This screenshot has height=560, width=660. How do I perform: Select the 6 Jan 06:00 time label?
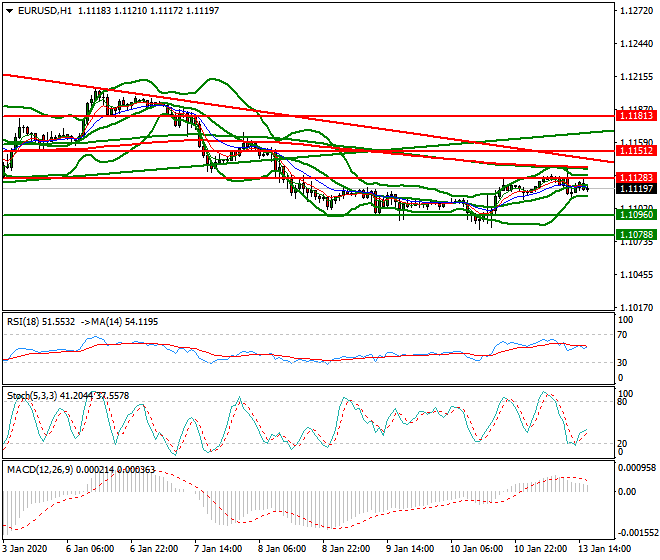click(x=90, y=549)
